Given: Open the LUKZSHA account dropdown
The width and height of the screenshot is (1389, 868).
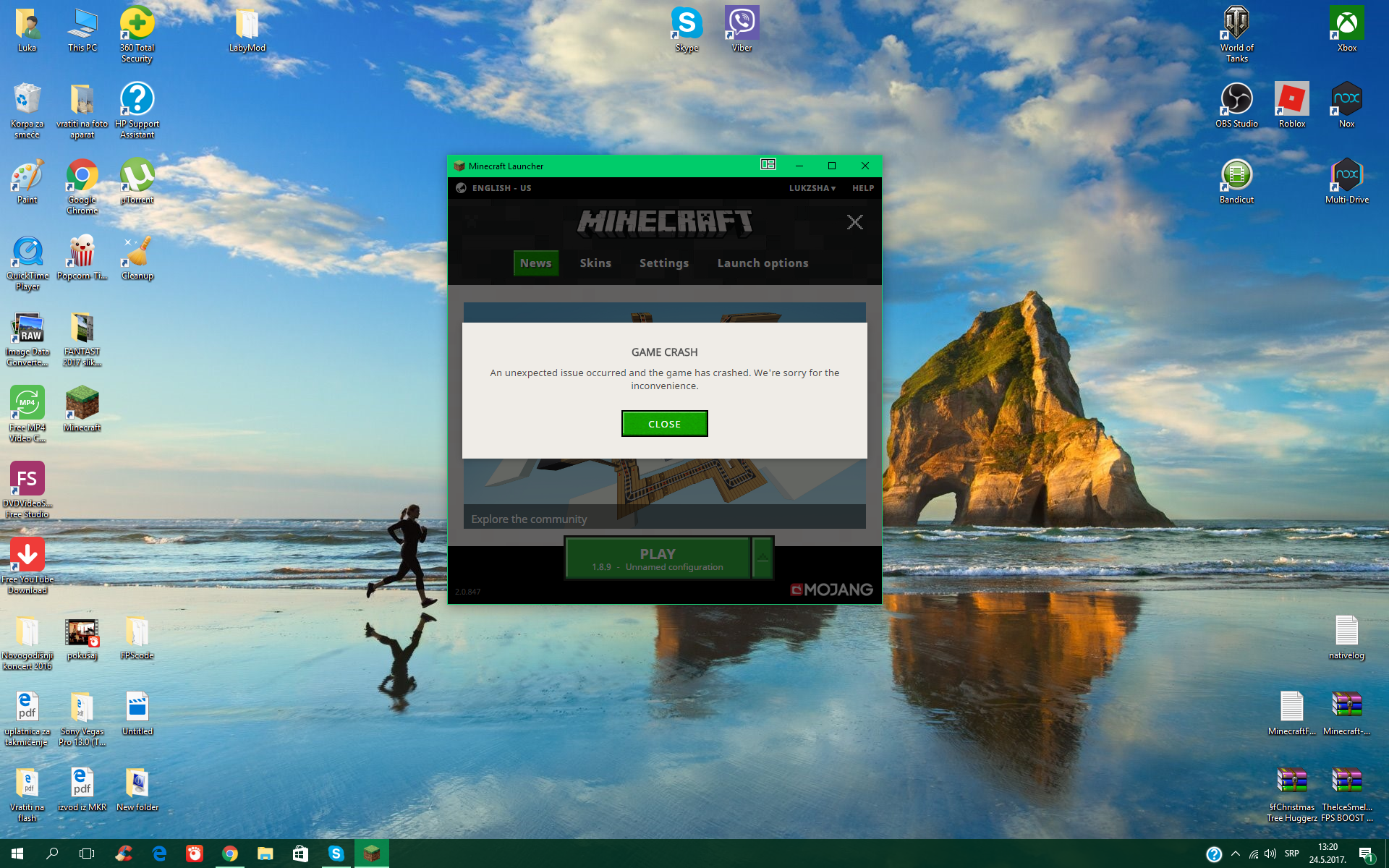Looking at the screenshot, I should pos(812,188).
